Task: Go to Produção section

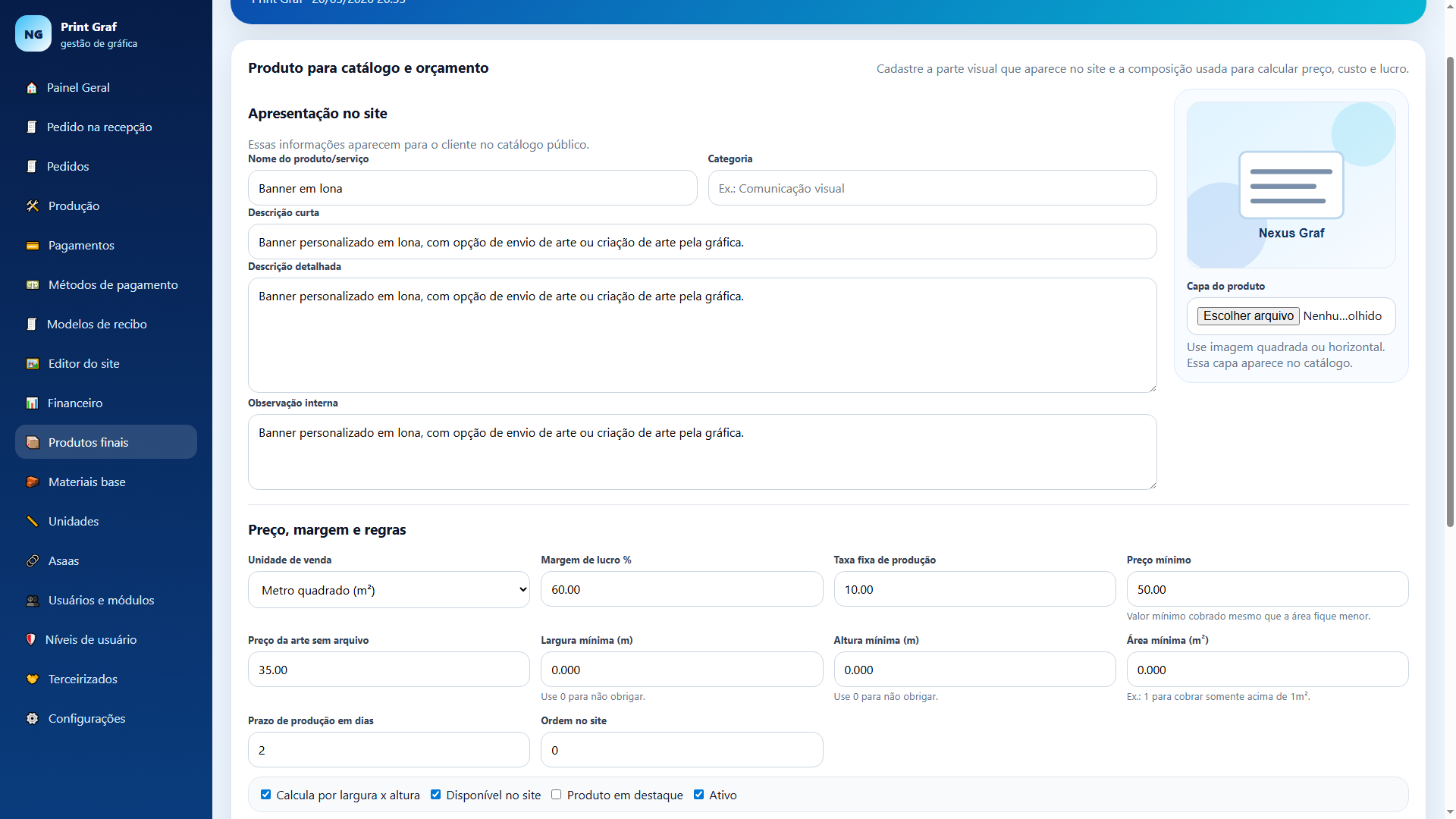Action: coord(106,206)
